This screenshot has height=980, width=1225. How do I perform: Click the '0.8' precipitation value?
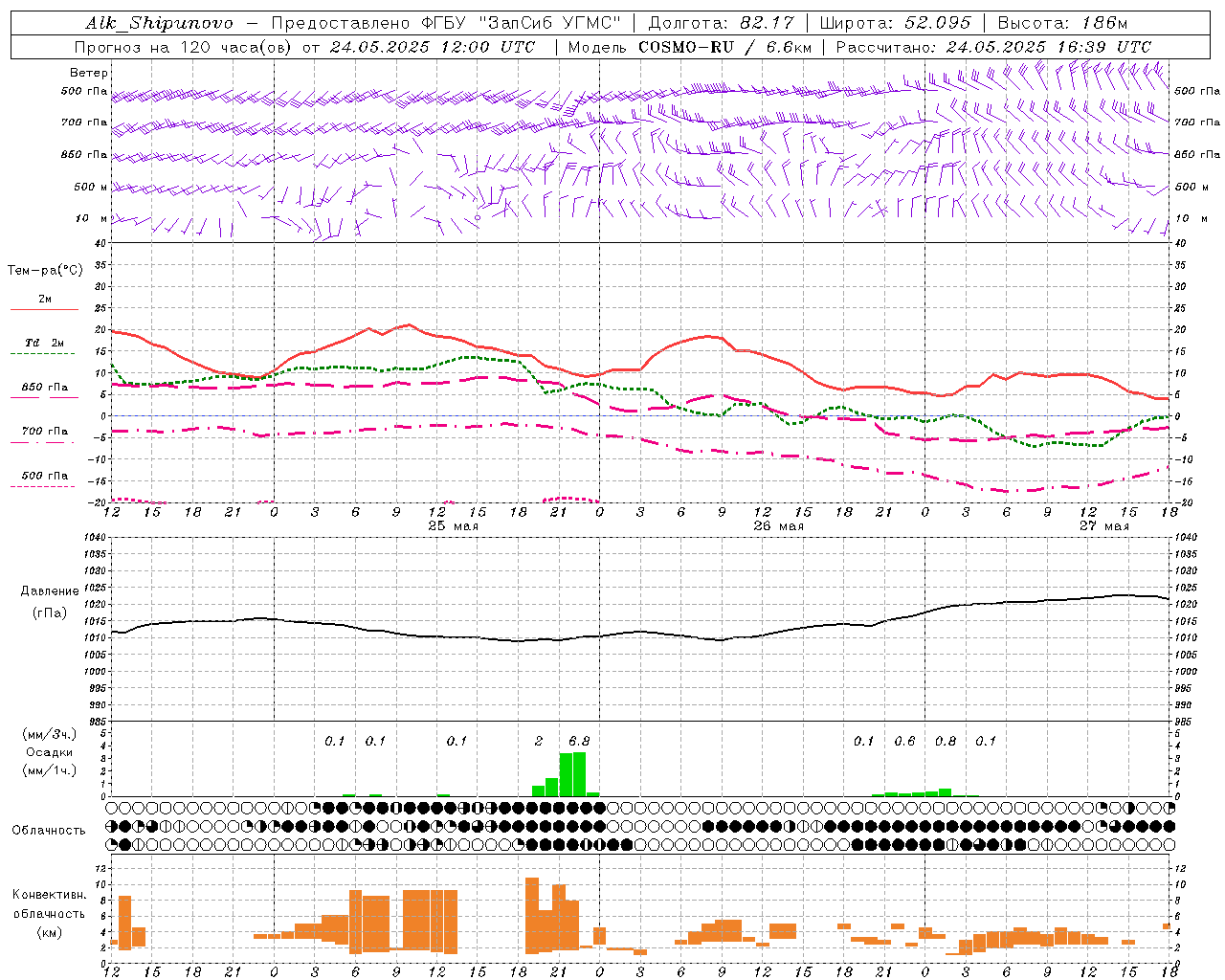946,742
